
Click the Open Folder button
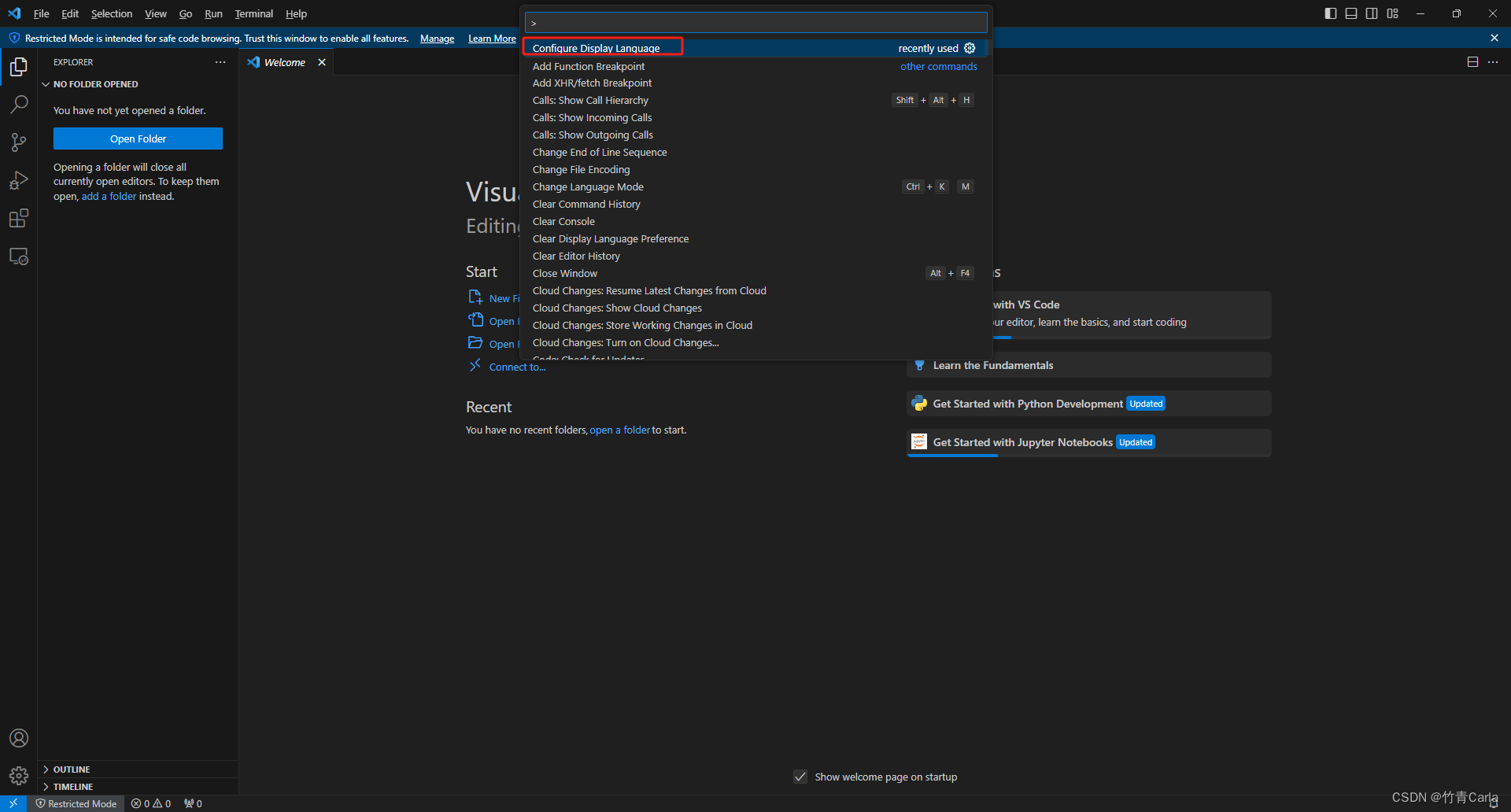(x=138, y=138)
